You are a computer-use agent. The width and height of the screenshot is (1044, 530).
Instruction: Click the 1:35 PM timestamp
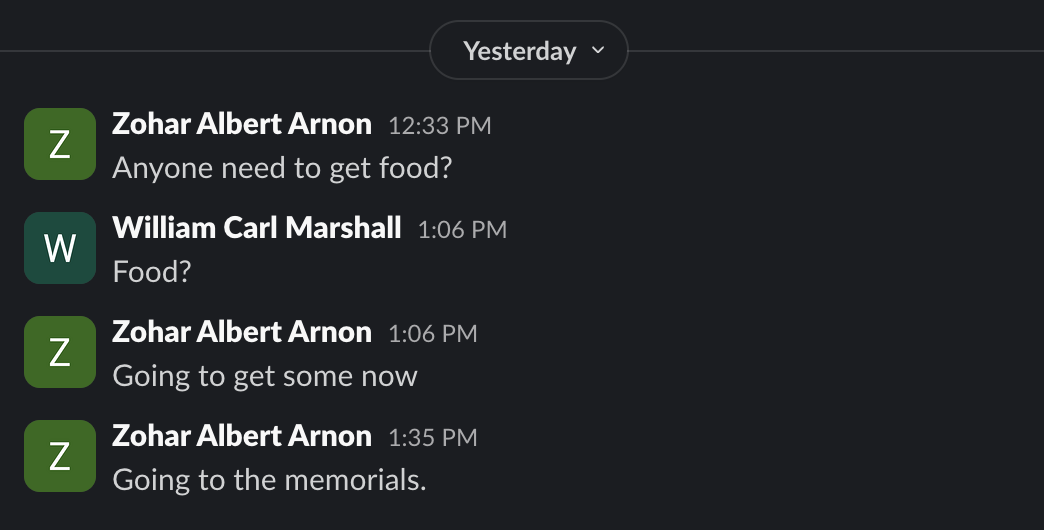[x=433, y=438]
